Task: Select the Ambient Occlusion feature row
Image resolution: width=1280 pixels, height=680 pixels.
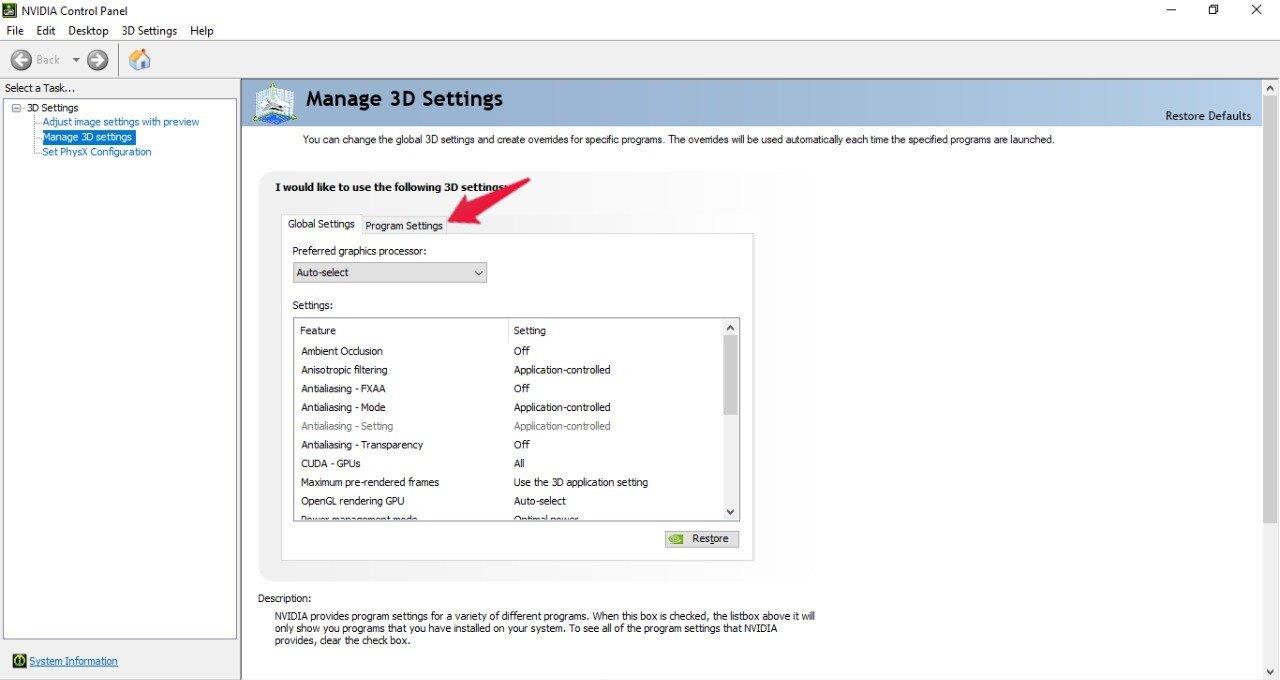Action: click(x=342, y=351)
